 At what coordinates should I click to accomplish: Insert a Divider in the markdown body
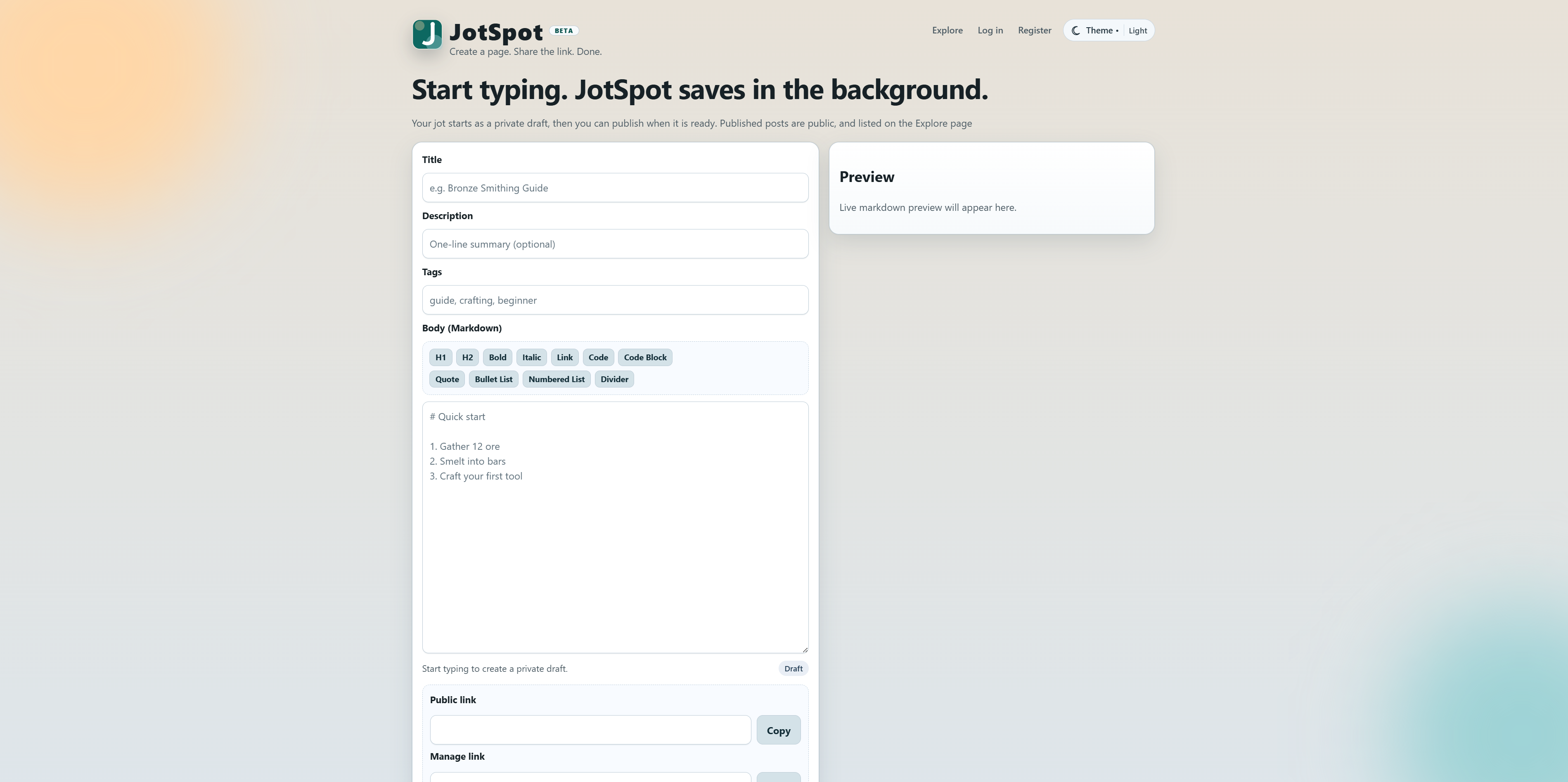tap(614, 378)
